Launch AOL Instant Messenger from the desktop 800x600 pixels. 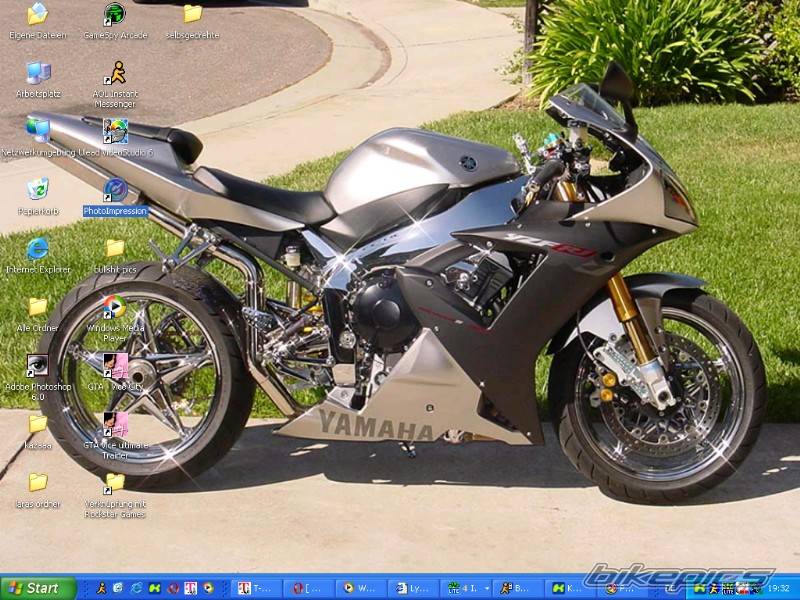click(x=115, y=85)
